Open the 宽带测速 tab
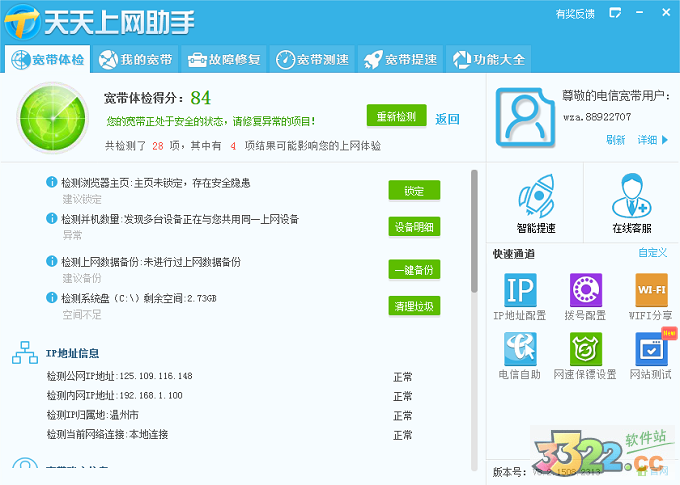The image size is (680, 485). click(x=312, y=59)
